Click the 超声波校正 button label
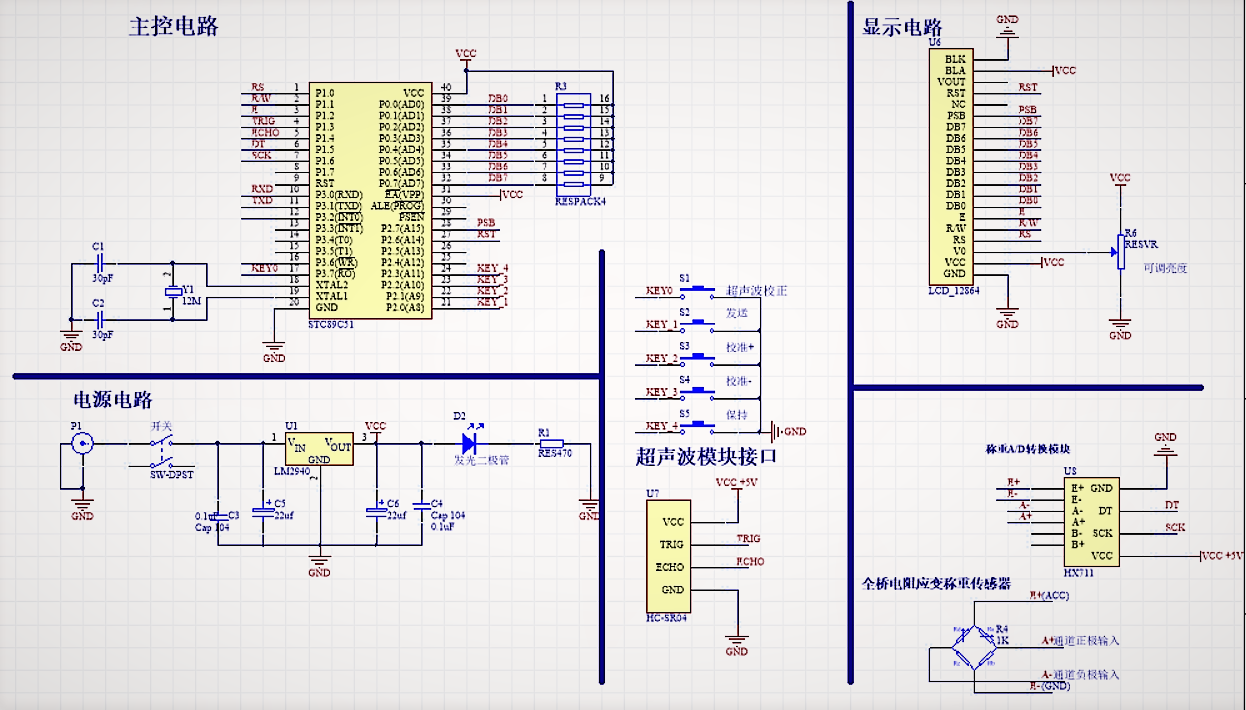Image resolution: width=1246 pixels, height=710 pixels. (x=756, y=290)
